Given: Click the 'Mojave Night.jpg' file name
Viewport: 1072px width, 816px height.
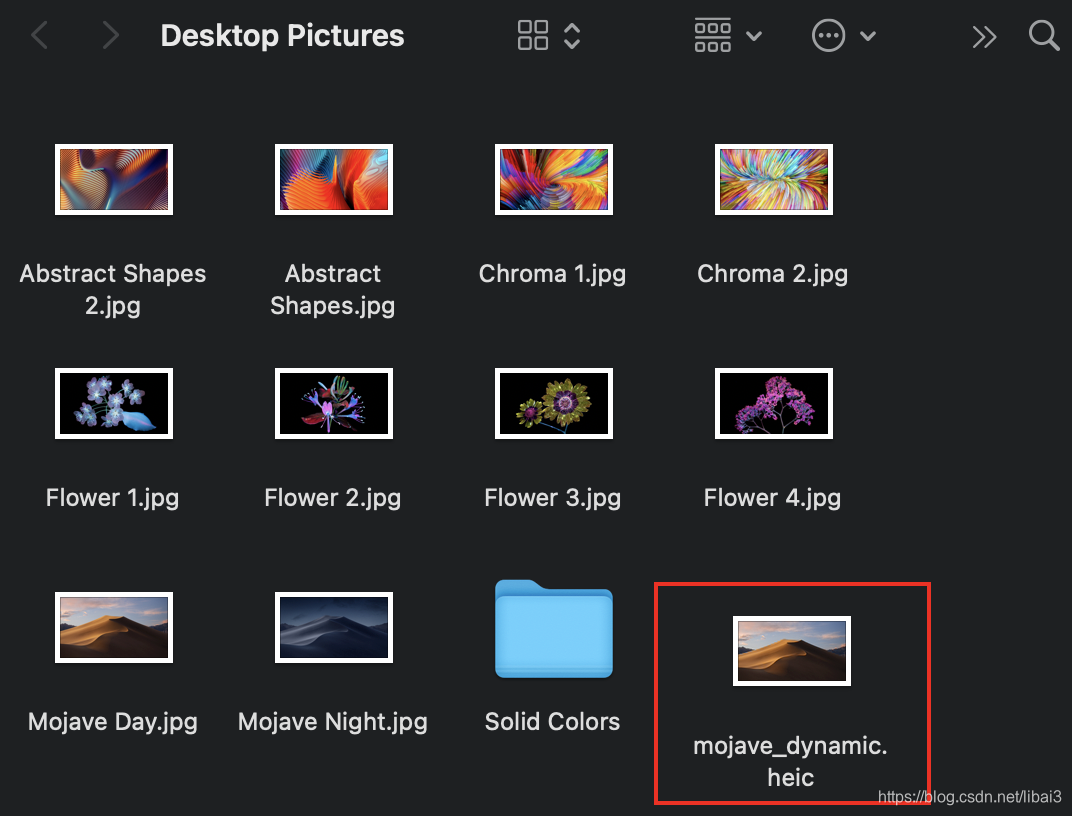Looking at the screenshot, I should pyautogui.click(x=333, y=722).
